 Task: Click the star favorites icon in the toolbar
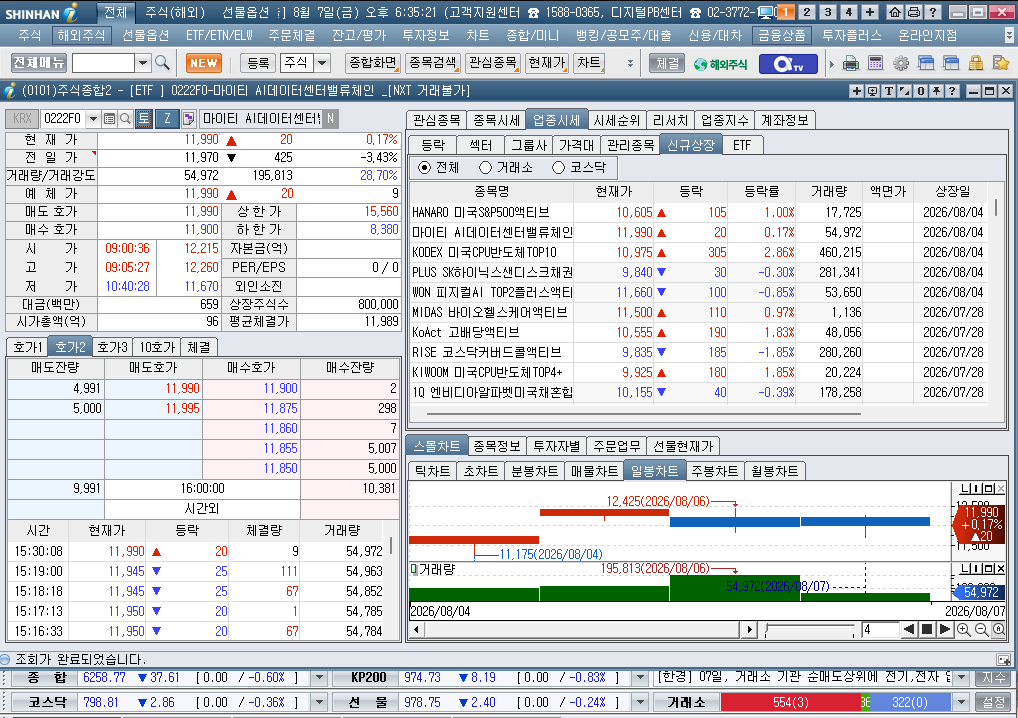1000,64
